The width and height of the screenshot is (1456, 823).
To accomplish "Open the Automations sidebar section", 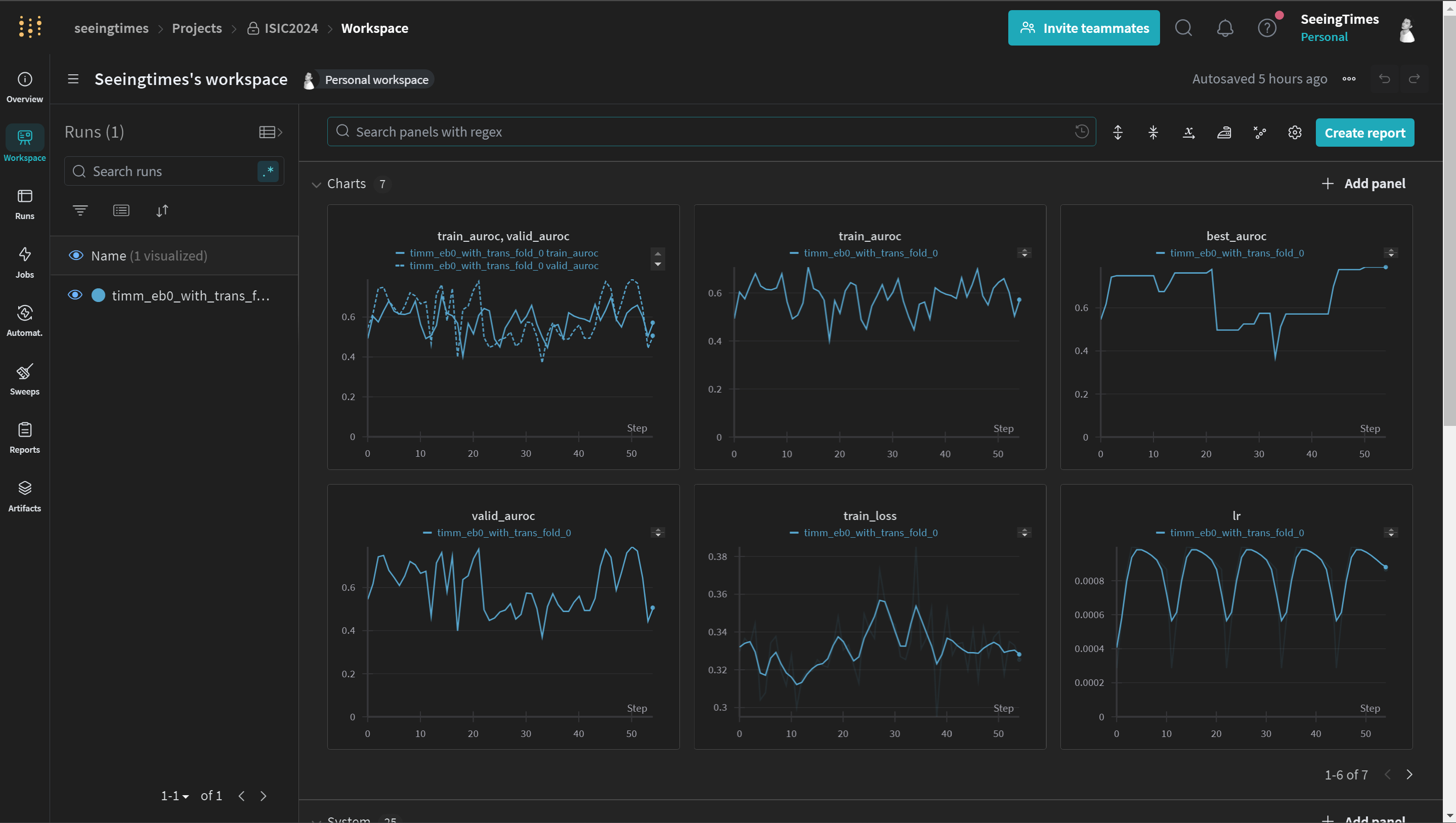I will pos(24,321).
